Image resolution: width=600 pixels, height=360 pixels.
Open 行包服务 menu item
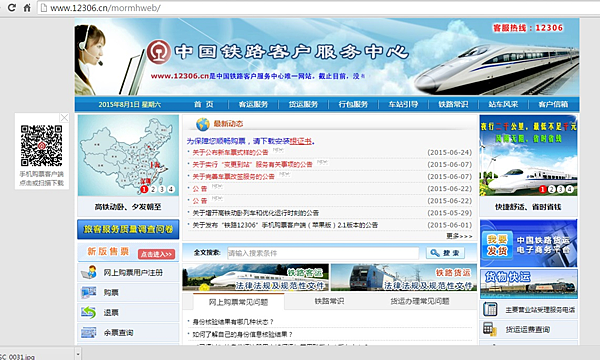[x=353, y=104]
